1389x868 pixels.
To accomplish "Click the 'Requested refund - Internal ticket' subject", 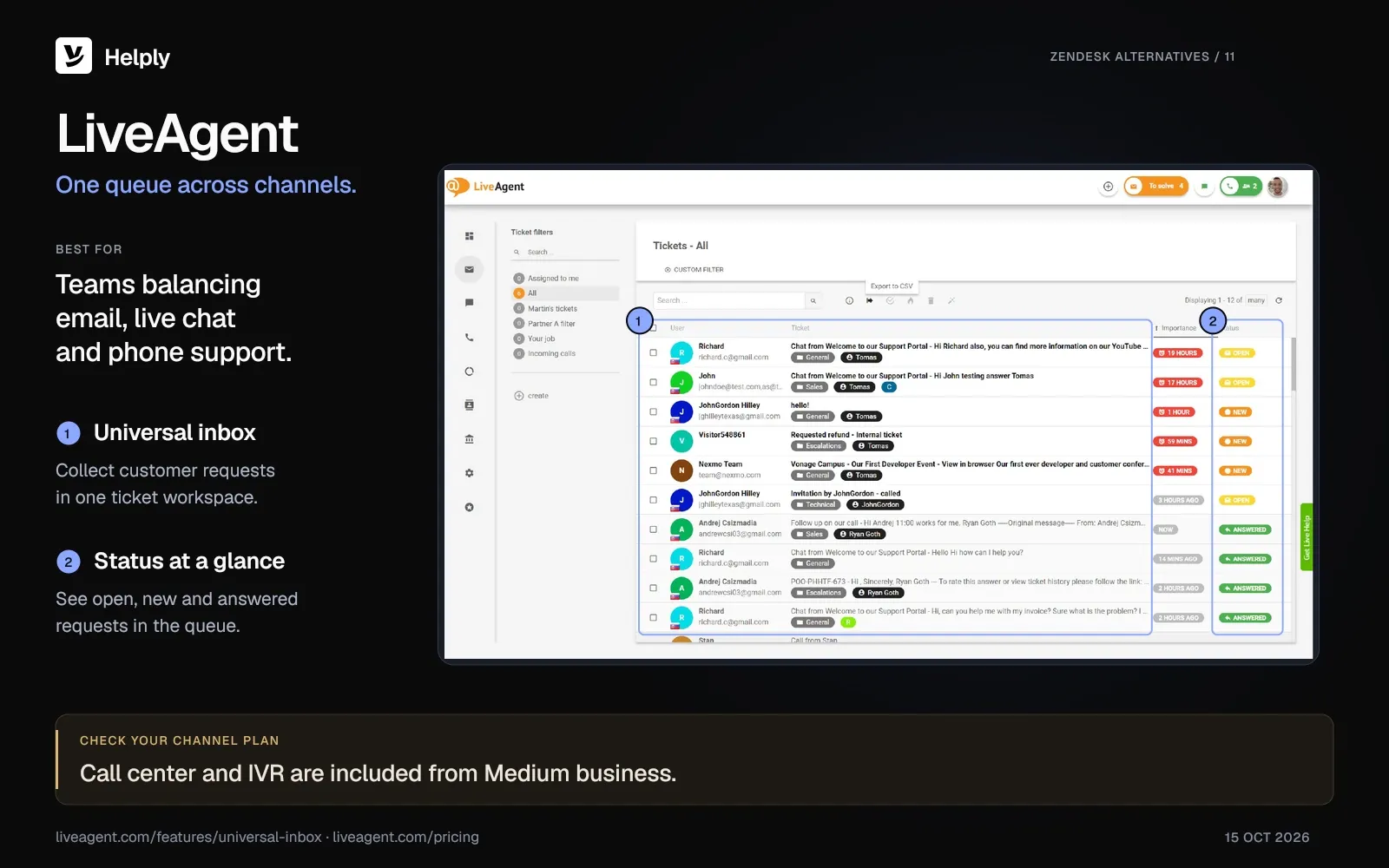I will (846, 435).
